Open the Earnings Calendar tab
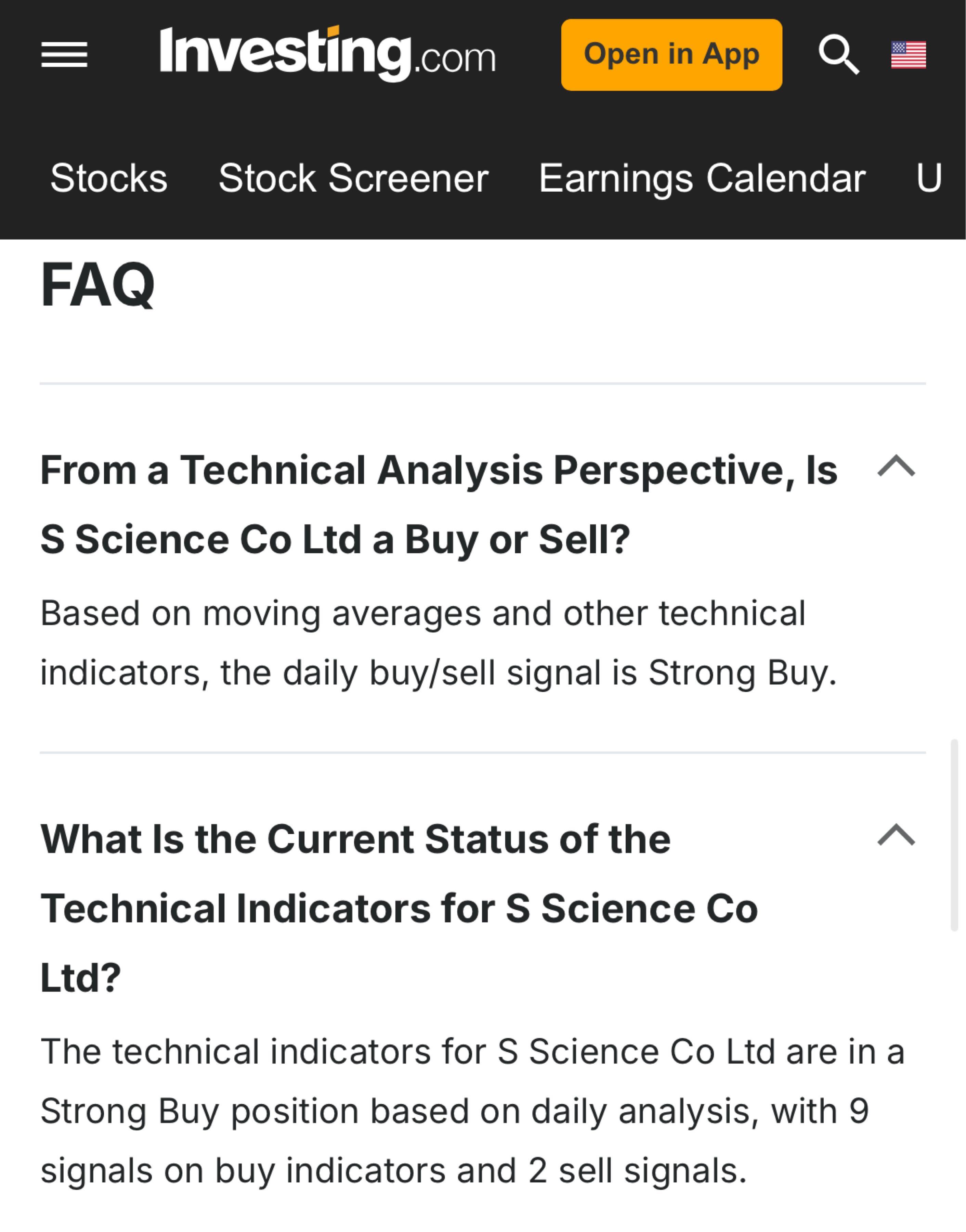 702,178
